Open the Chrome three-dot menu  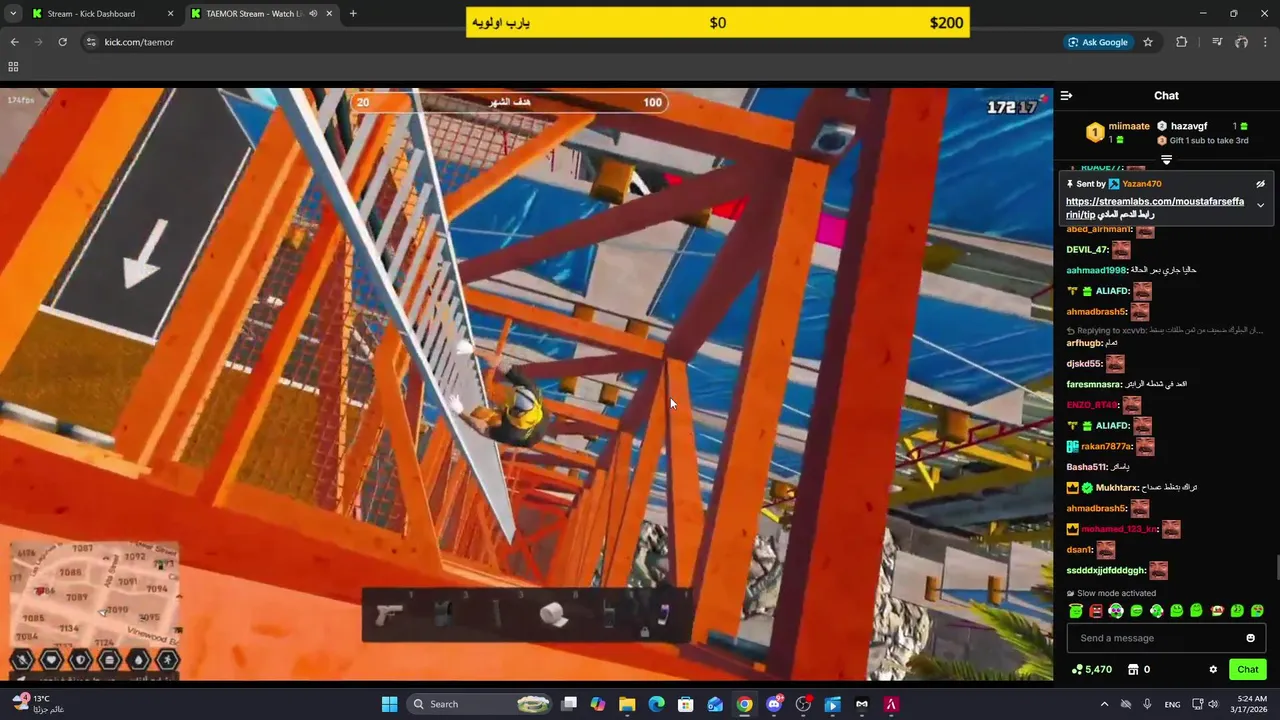point(1266,42)
